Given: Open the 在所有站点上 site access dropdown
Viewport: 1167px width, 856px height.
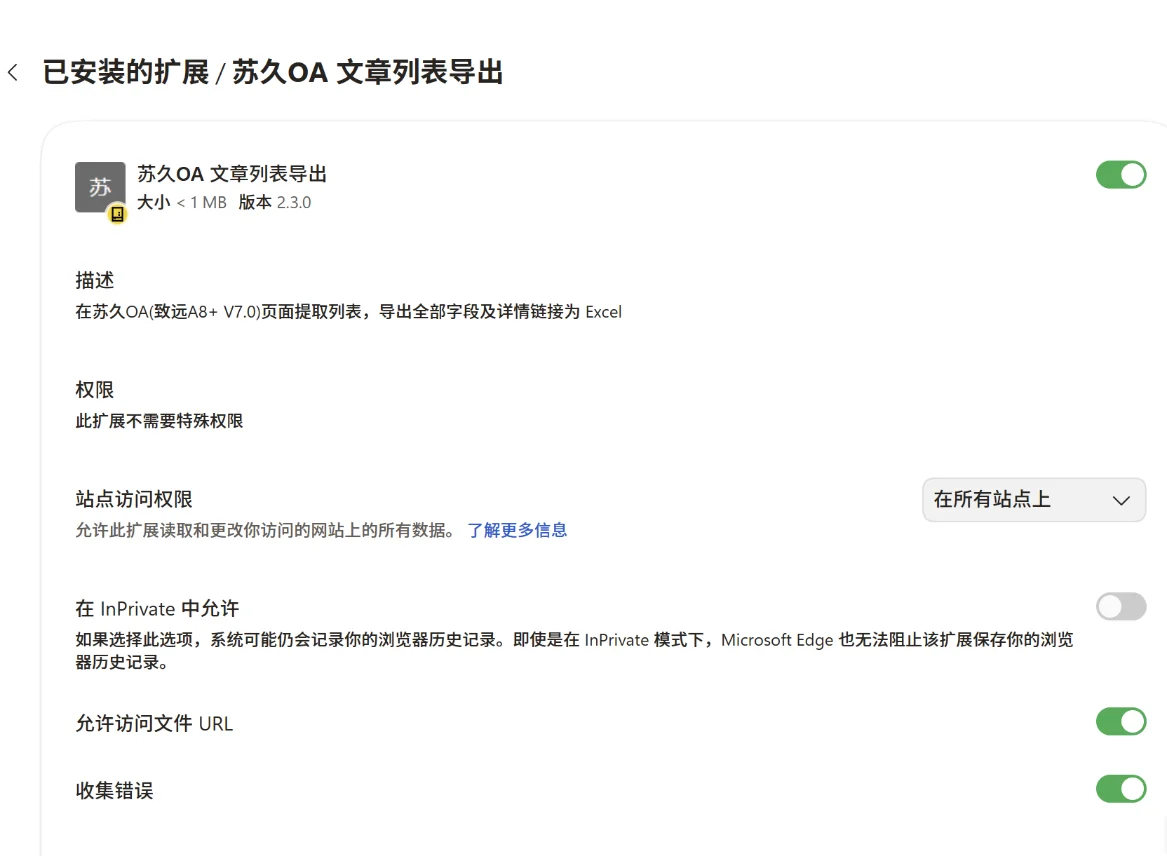Looking at the screenshot, I should [x=1034, y=499].
